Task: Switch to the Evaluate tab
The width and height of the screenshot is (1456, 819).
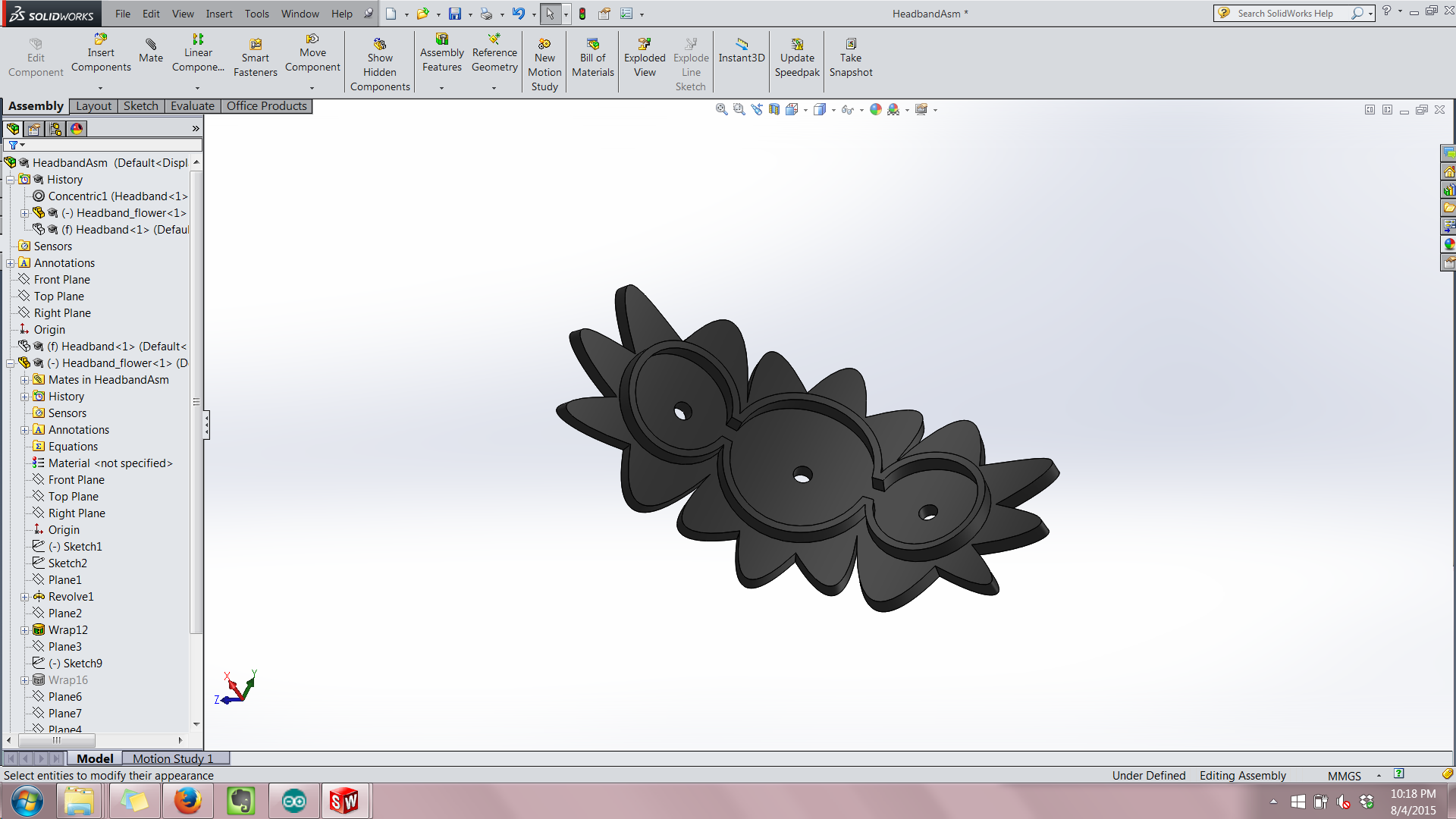Action: pos(192,106)
